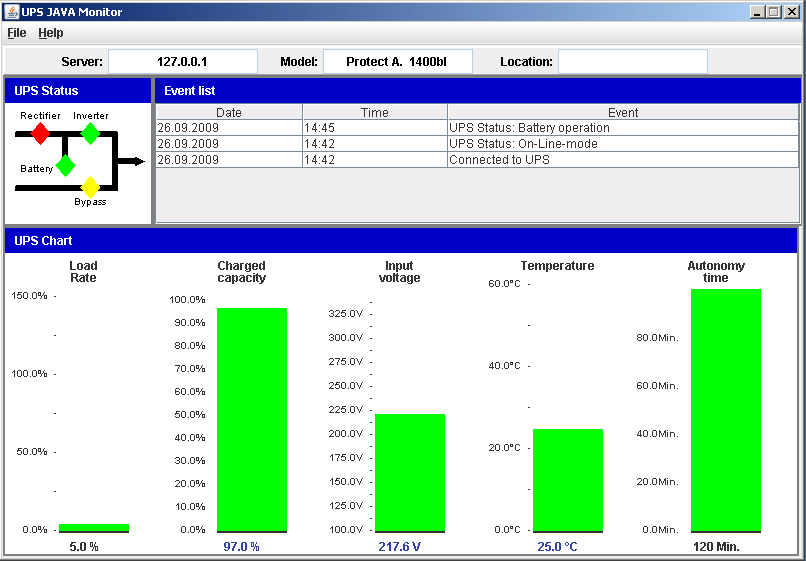
Task: Click the green Inverter status diamond
Action: [90, 134]
